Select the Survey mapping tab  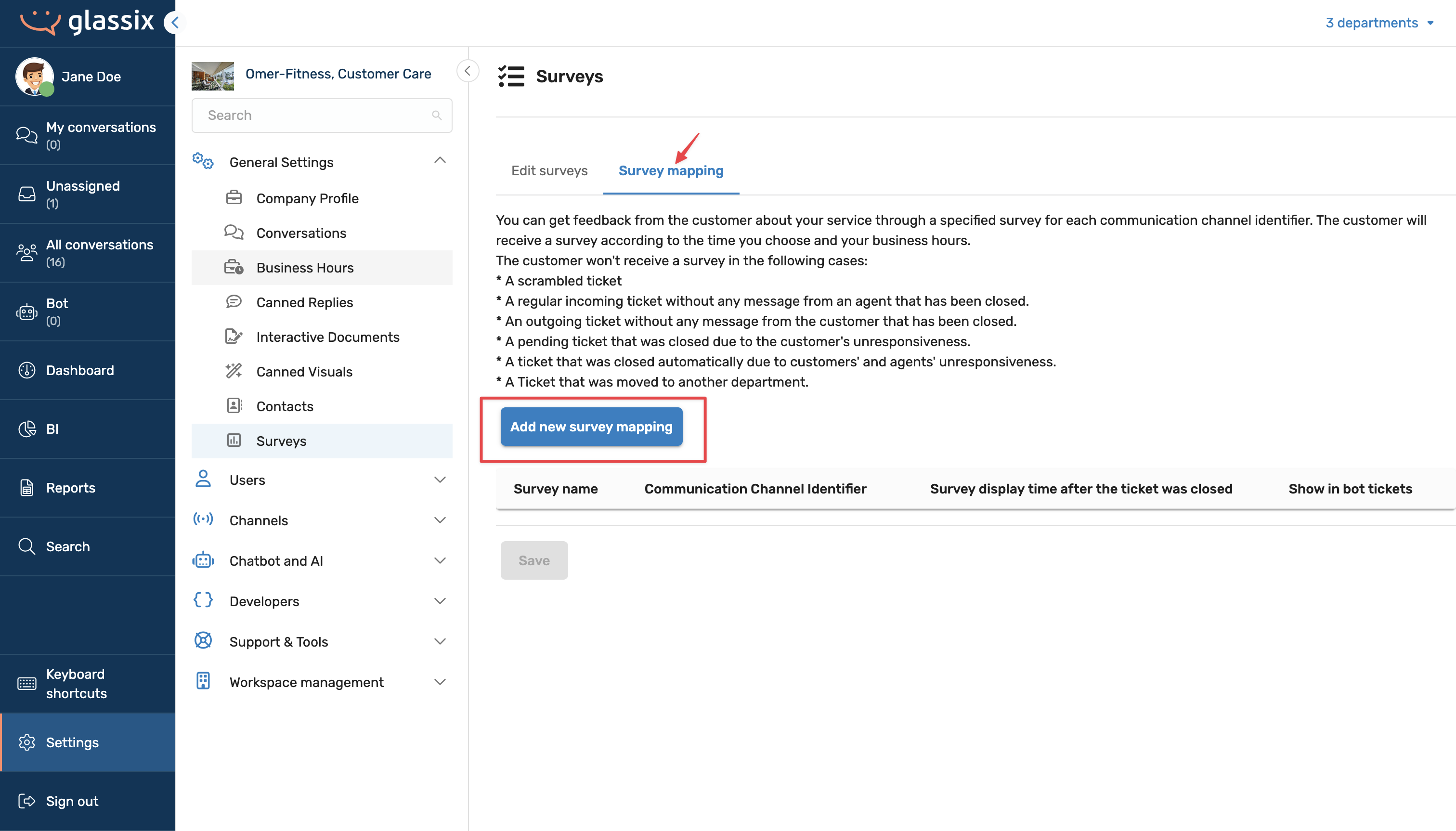coord(671,170)
